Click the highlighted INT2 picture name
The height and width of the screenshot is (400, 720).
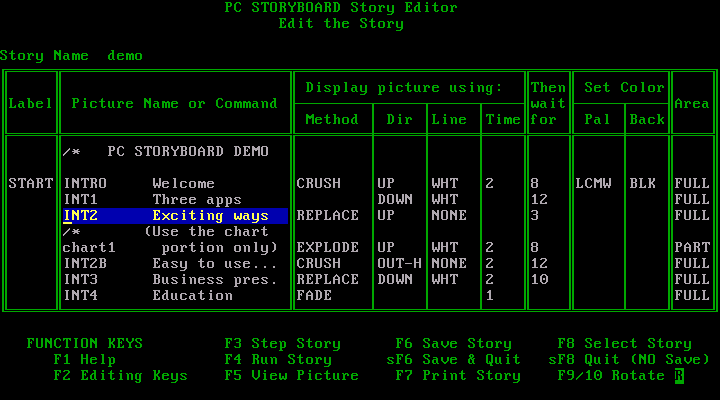(x=80, y=216)
